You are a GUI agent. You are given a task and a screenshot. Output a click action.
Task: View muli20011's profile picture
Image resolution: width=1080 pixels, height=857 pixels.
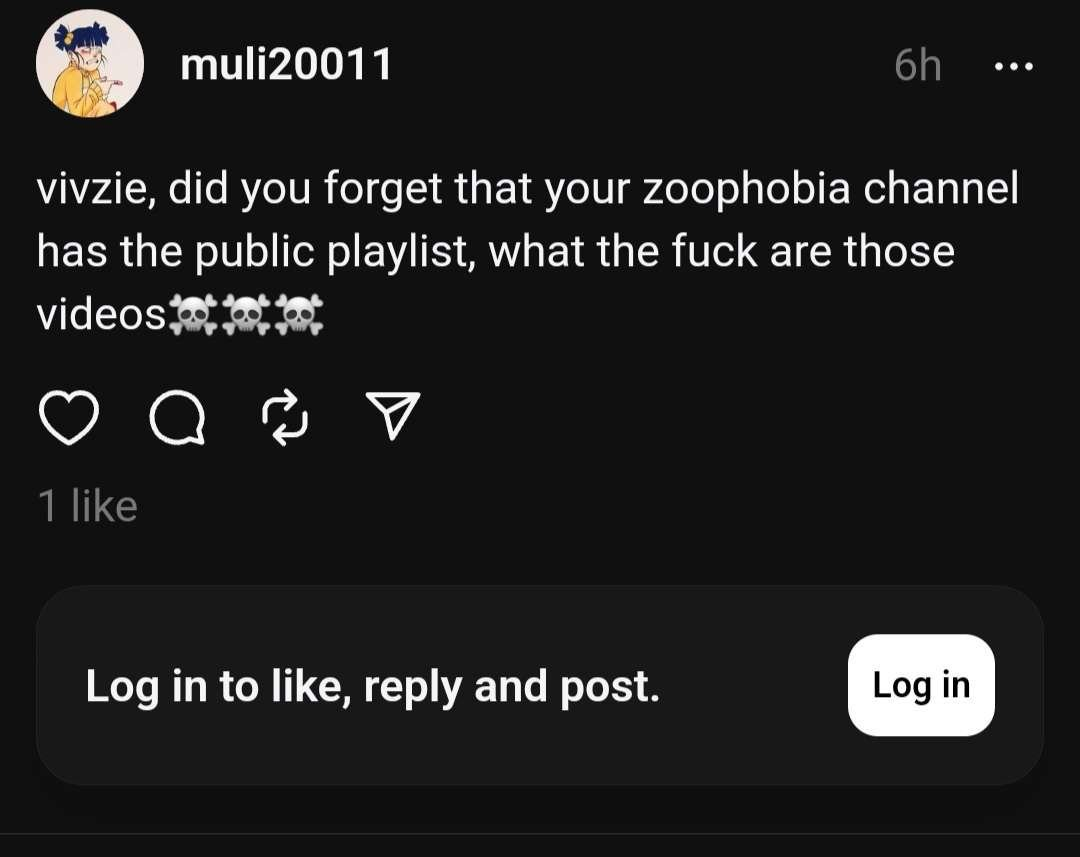tap(90, 63)
